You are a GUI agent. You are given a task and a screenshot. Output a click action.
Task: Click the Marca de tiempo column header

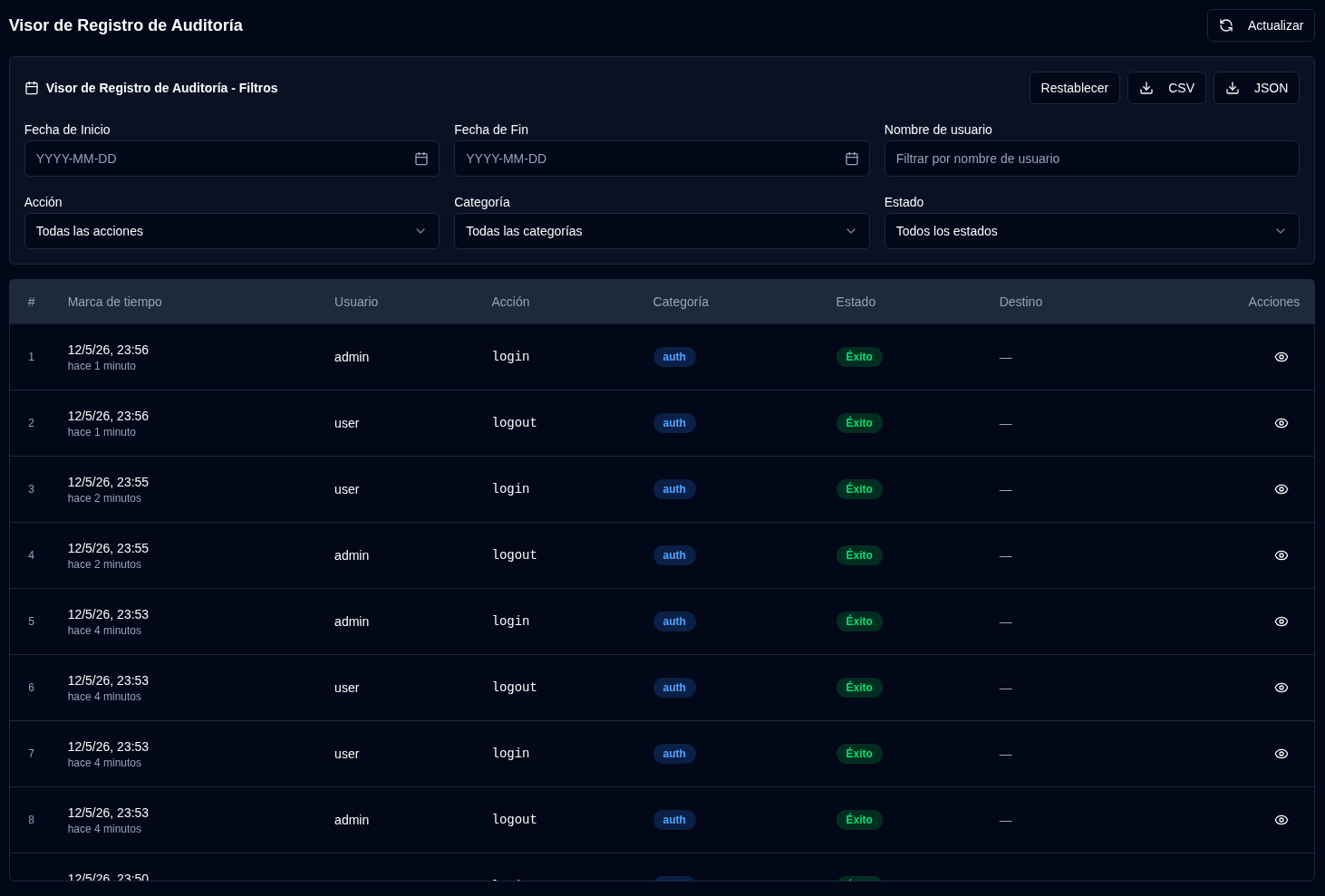coord(114,302)
